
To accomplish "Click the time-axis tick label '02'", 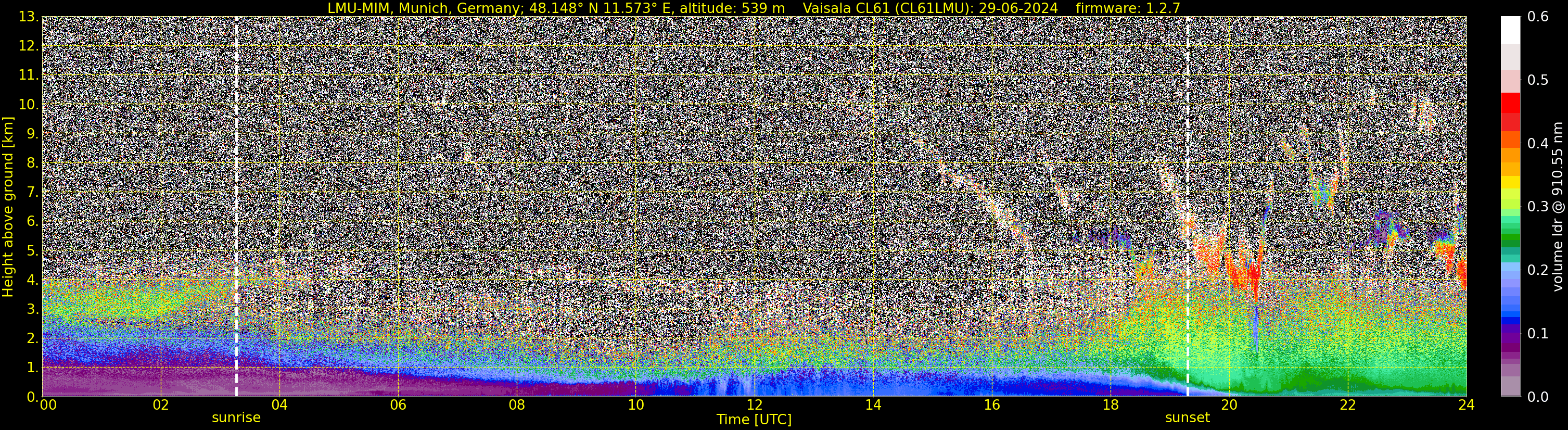I will click(x=160, y=405).
